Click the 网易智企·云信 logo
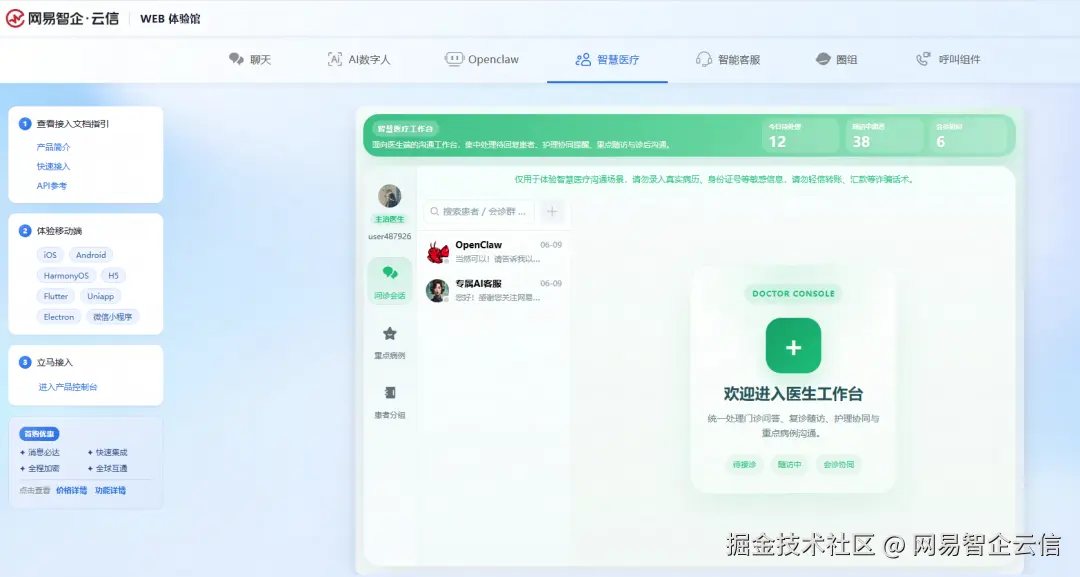The width and height of the screenshot is (1080, 577). click(x=63, y=19)
